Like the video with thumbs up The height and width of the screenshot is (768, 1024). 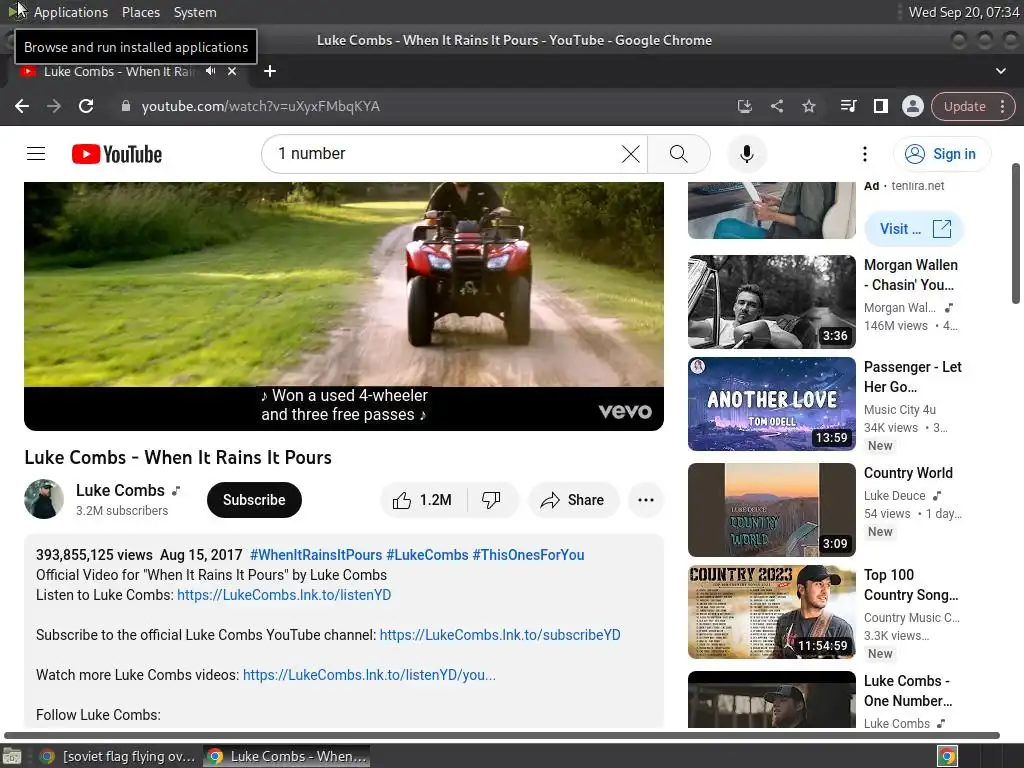pos(423,500)
